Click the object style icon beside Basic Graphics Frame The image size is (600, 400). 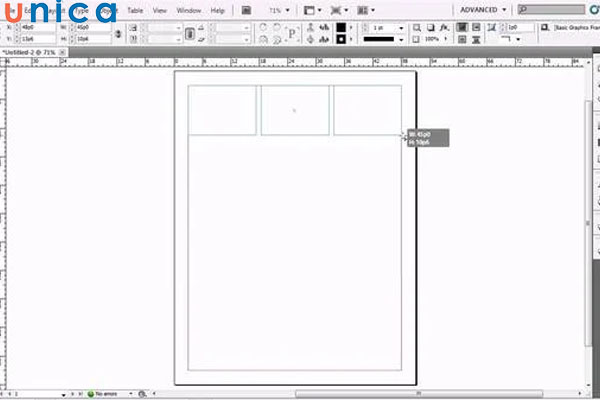coord(545,28)
